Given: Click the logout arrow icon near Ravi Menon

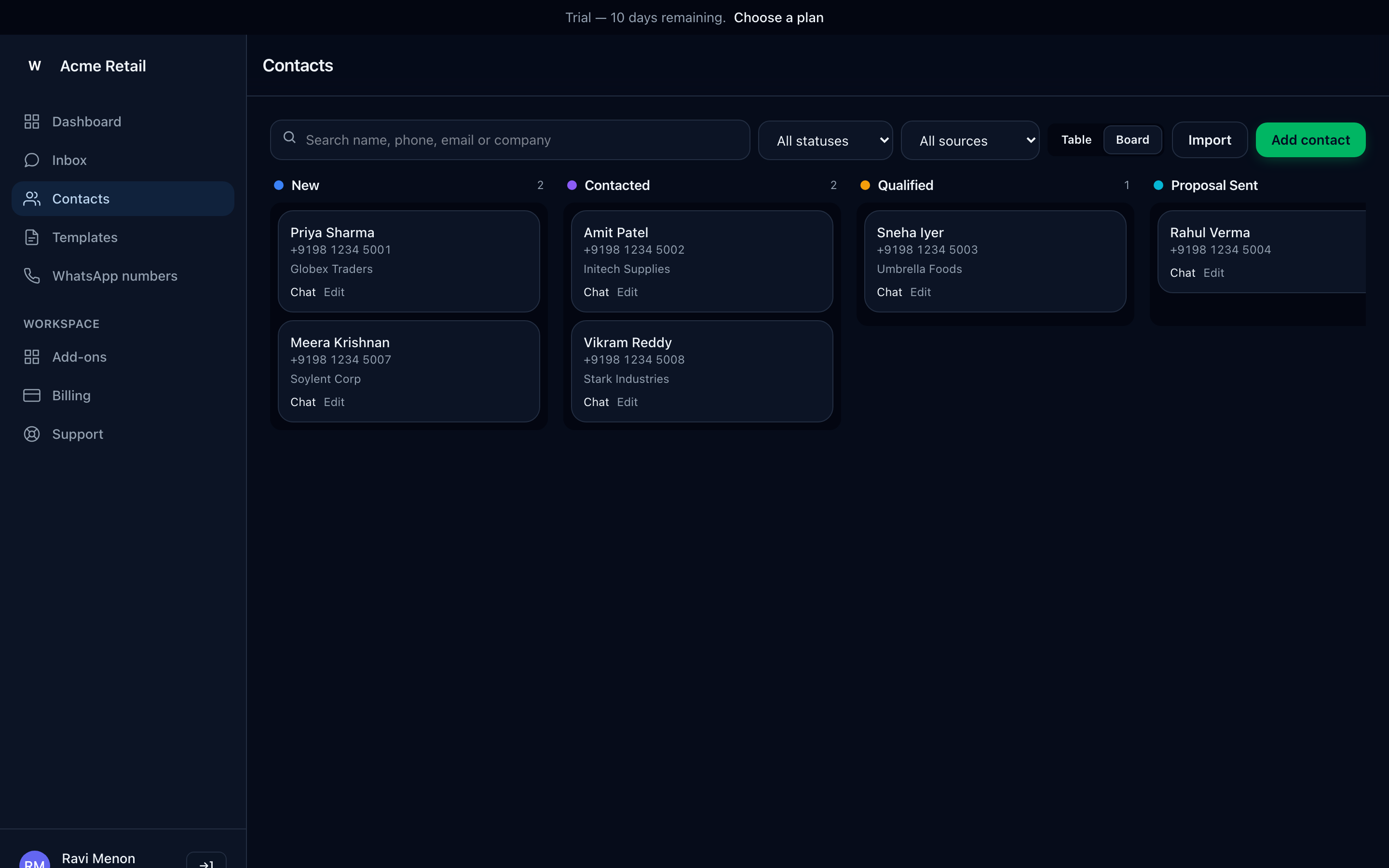Looking at the screenshot, I should [206, 861].
